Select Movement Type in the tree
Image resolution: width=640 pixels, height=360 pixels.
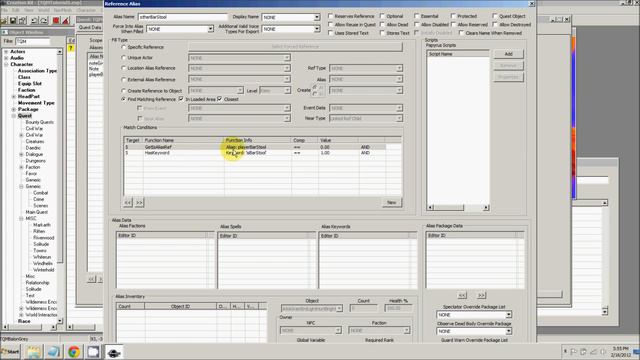36,103
